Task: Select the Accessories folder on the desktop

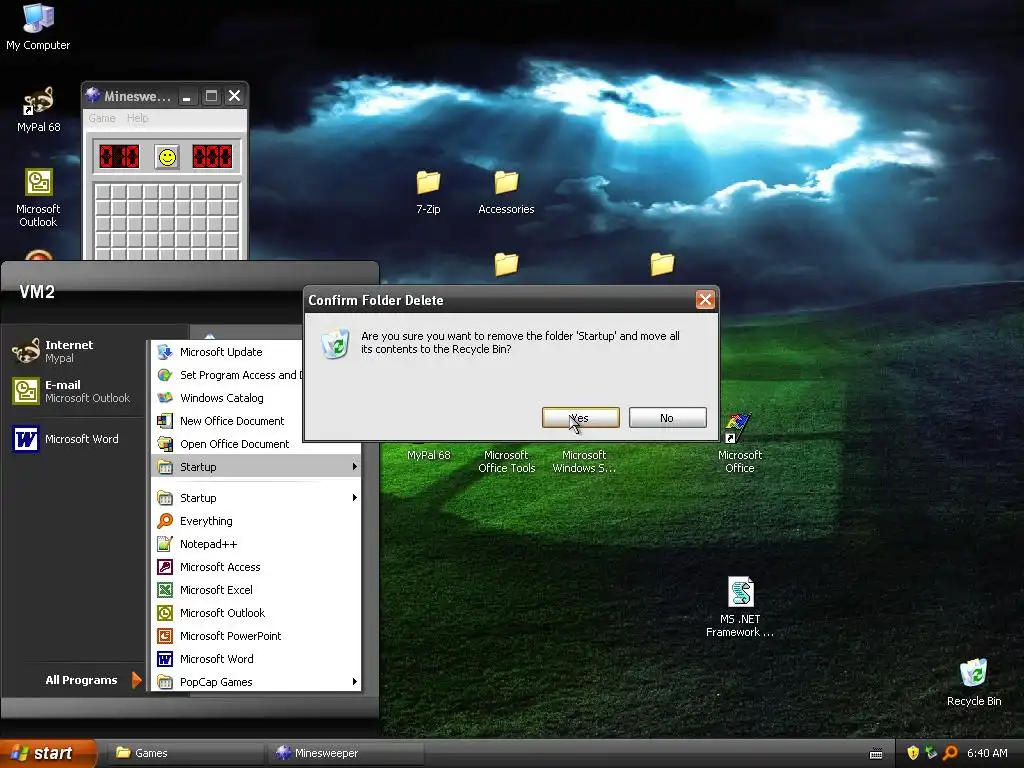Action: point(506,192)
